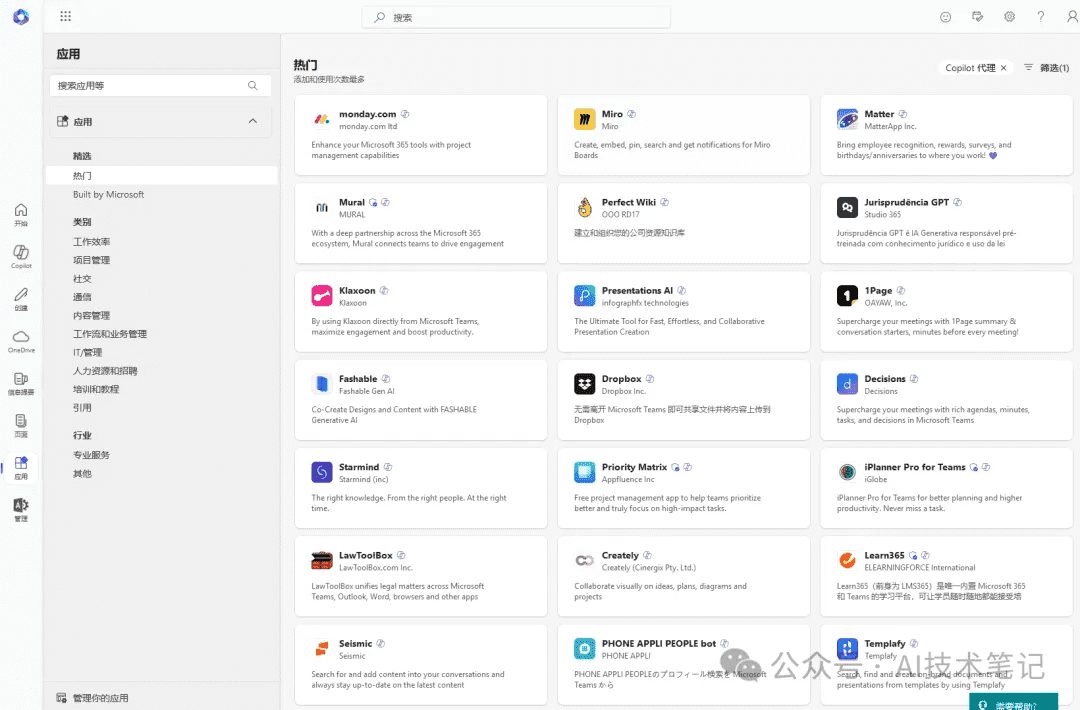This screenshot has height=710, width=1080.
Task: Select Built by Microsoft in sidebar
Action: tap(108, 194)
